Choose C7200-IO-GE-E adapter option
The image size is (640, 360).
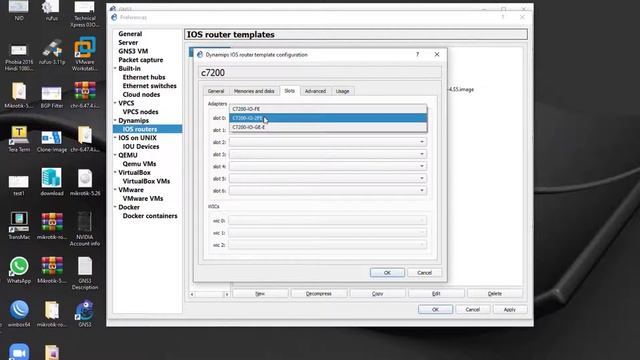point(328,127)
